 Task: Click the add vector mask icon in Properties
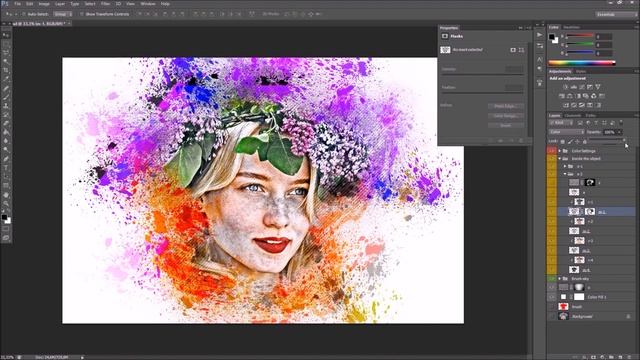pyautogui.click(x=521, y=50)
